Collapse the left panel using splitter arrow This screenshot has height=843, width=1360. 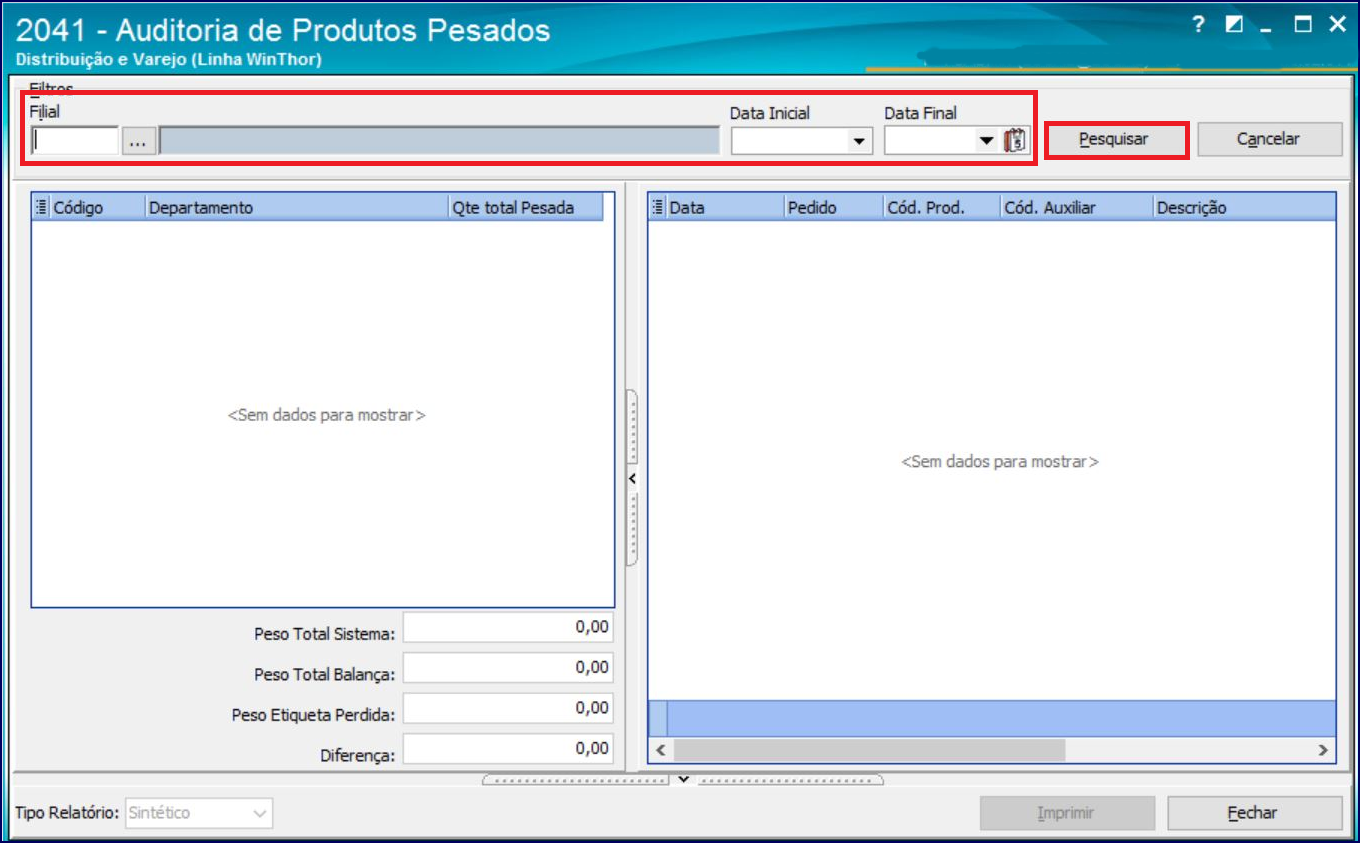[632, 478]
